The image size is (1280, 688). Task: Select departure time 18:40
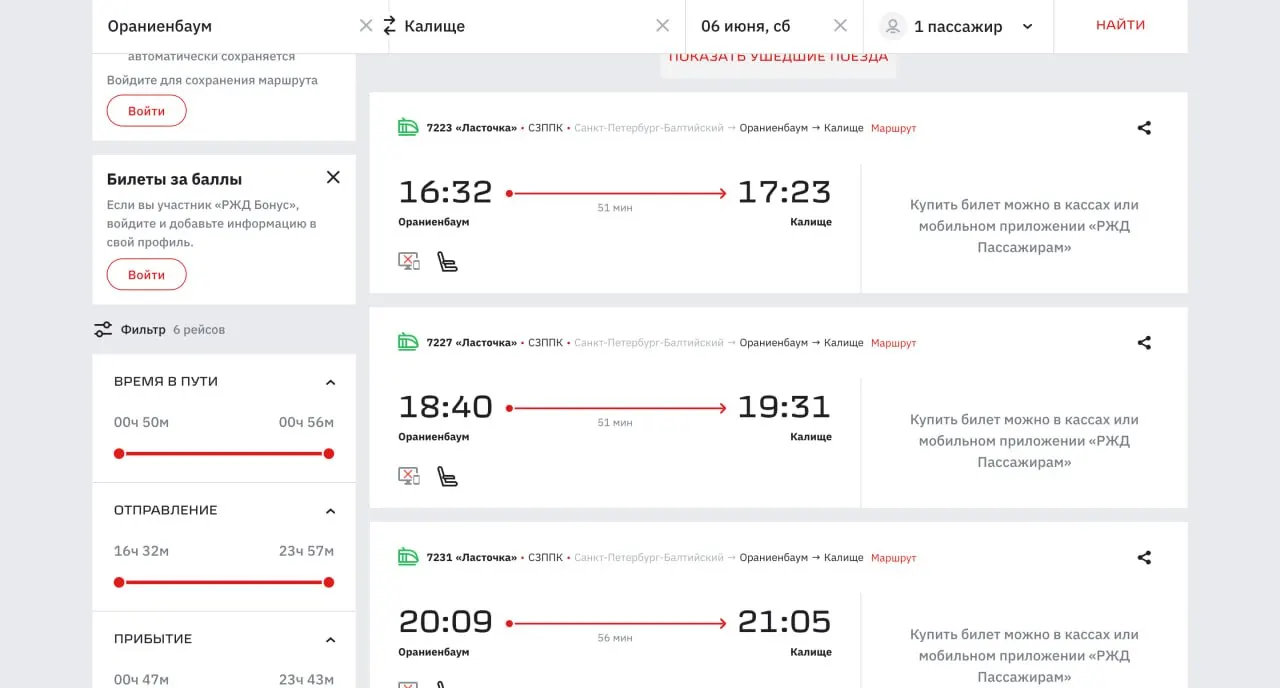tap(446, 407)
